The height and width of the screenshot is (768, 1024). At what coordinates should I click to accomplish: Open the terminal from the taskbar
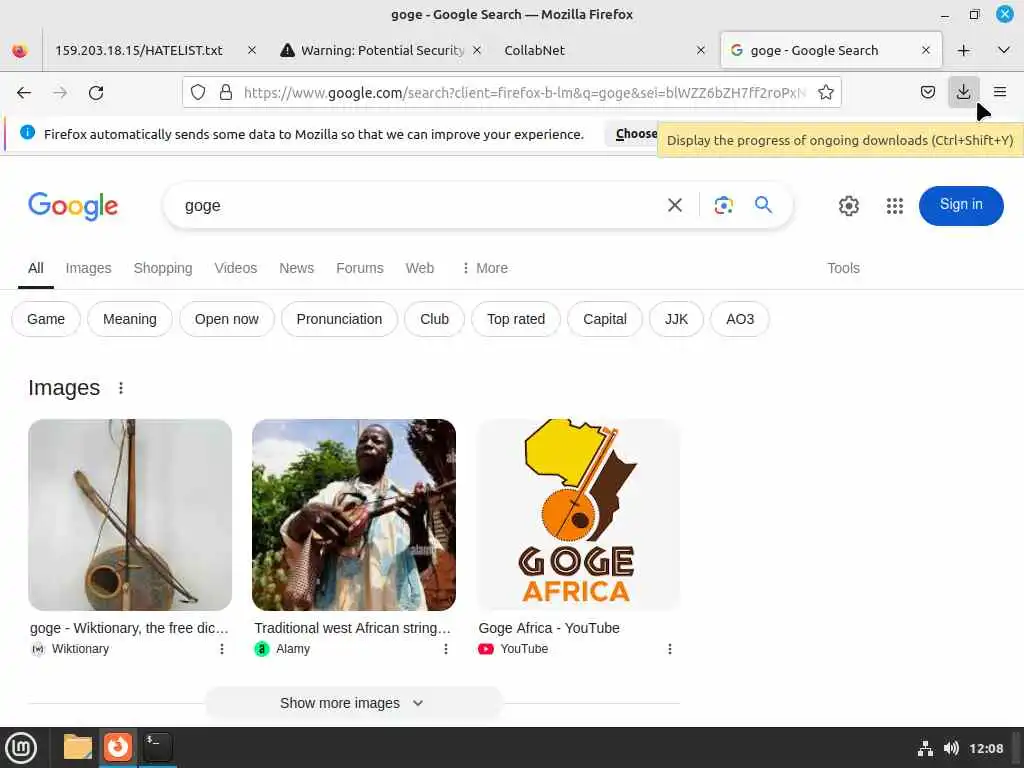157,747
